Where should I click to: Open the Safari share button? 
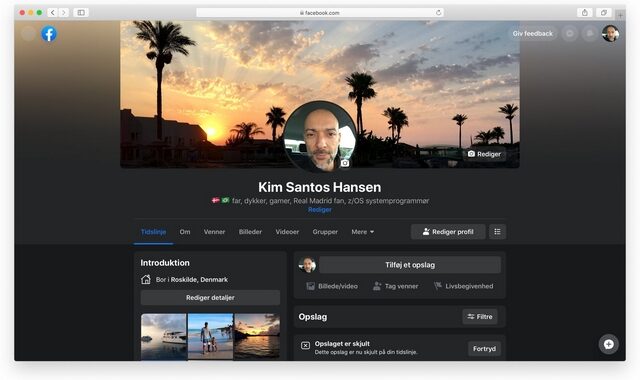tap(584, 13)
